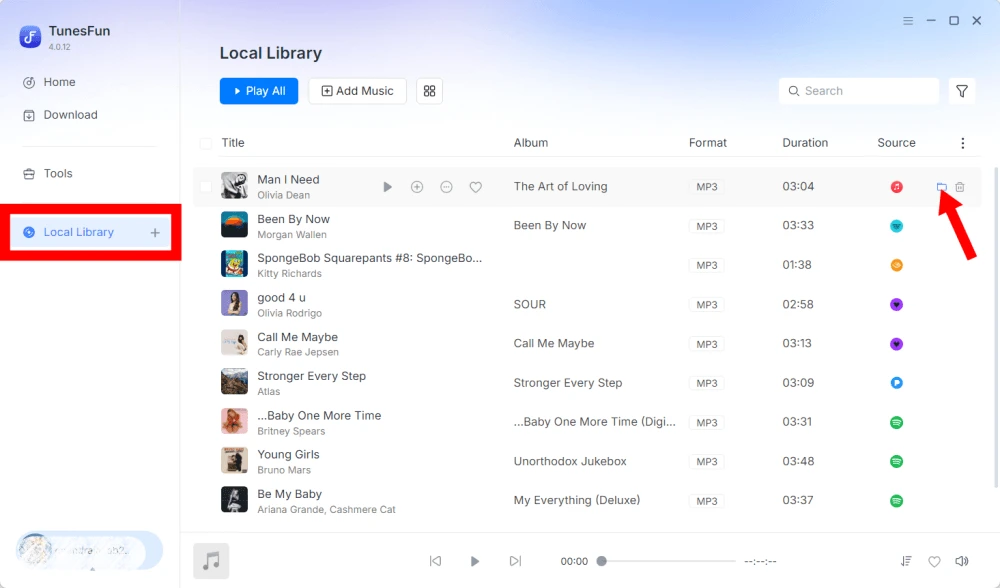Click Britney Spears artist name
Screen dimensions: 1000x588
291,432
